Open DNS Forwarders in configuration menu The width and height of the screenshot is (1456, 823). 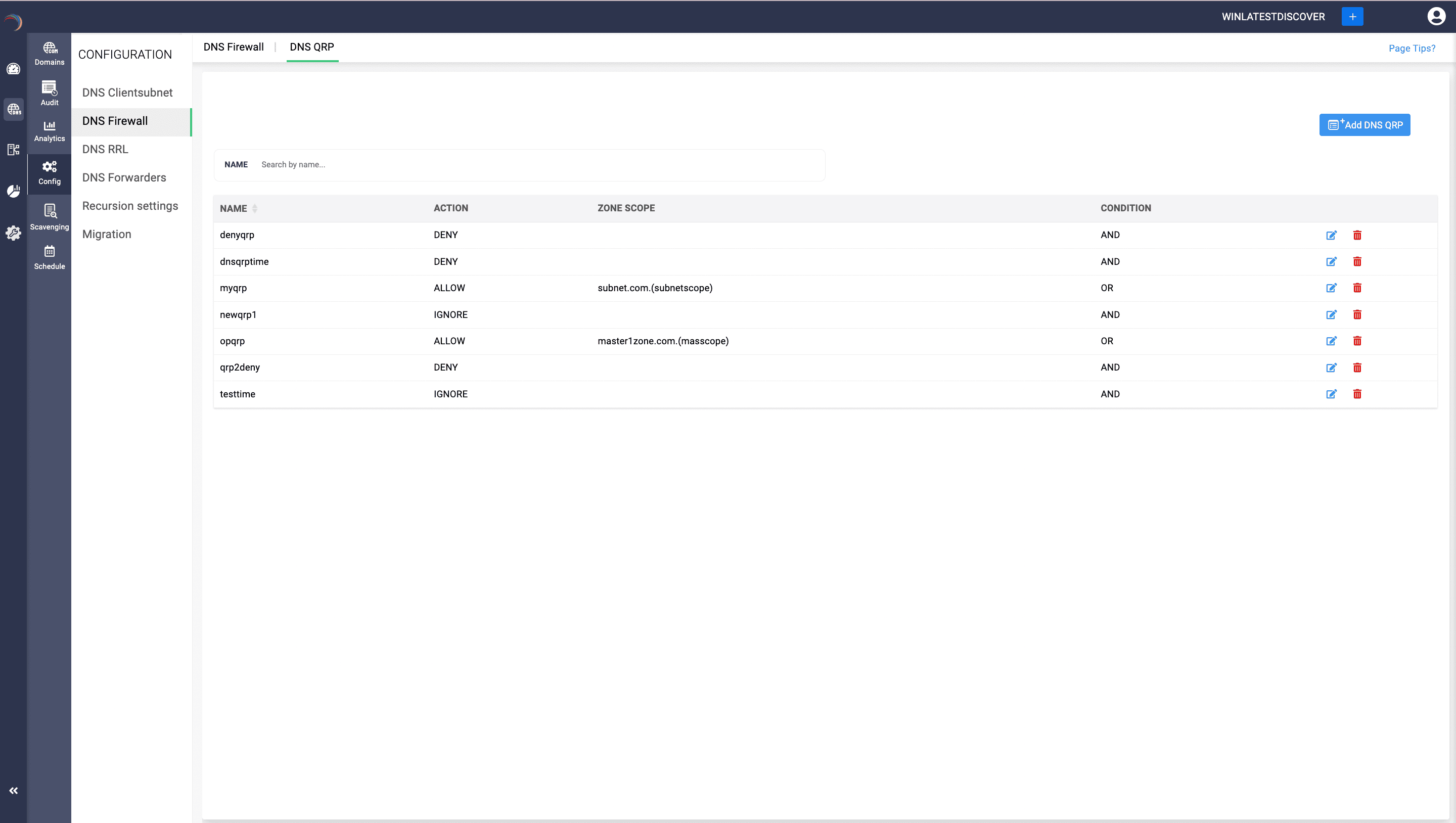point(124,177)
